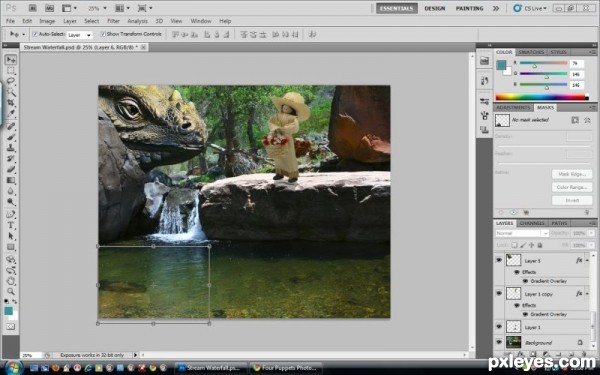Image resolution: width=600 pixels, height=375 pixels.
Task: Select the Zoom tool in toolbox
Action: click(11, 292)
